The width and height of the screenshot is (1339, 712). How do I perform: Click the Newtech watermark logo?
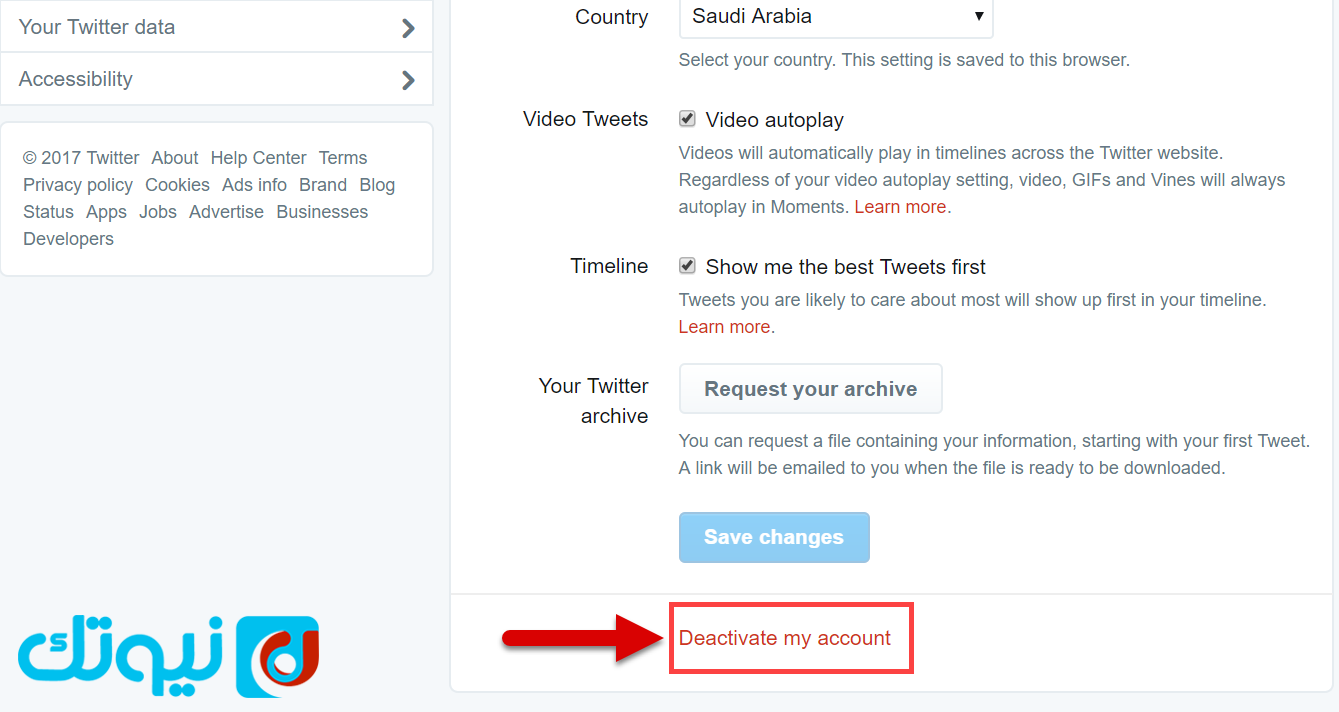pos(168,656)
